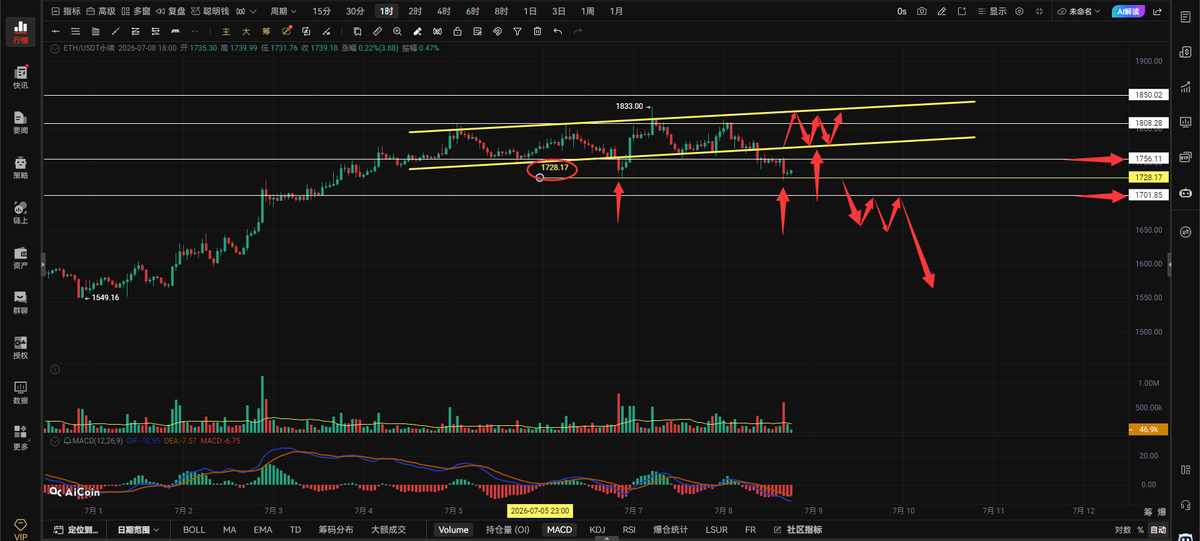The width and height of the screenshot is (1200, 541).
Task: Toggle the Volume indicator panel
Action: (x=453, y=530)
